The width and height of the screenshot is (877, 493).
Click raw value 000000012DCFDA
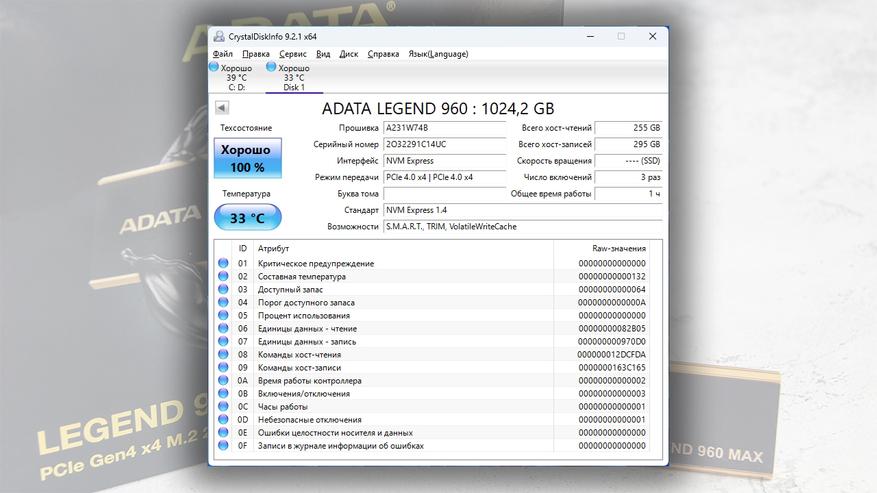pyautogui.click(x=611, y=355)
